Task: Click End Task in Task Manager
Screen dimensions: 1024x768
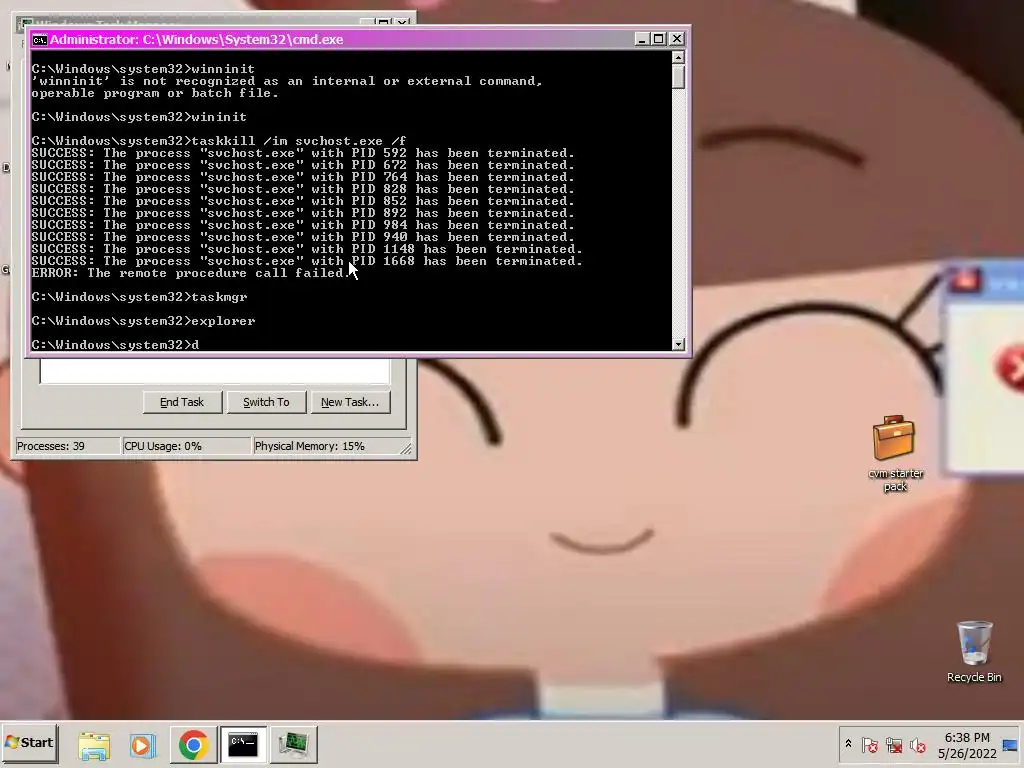Action: [x=182, y=402]
